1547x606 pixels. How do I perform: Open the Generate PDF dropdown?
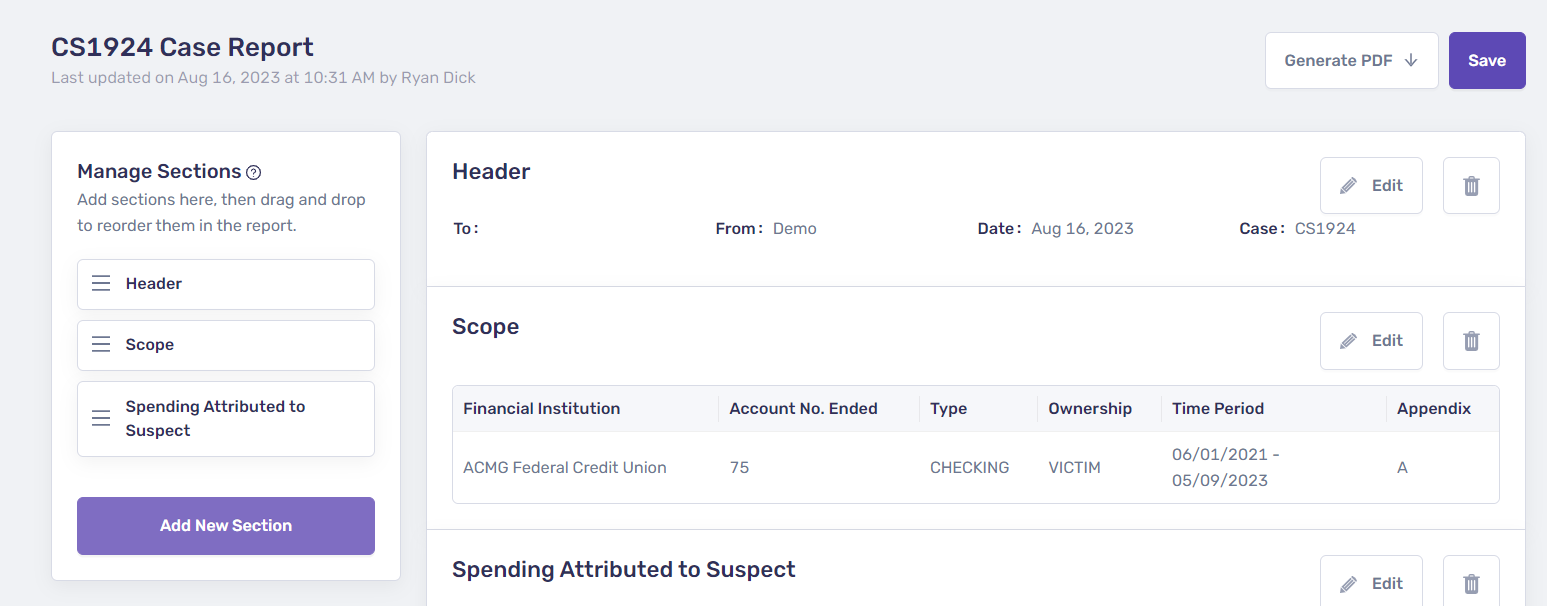click(1351, 61)
